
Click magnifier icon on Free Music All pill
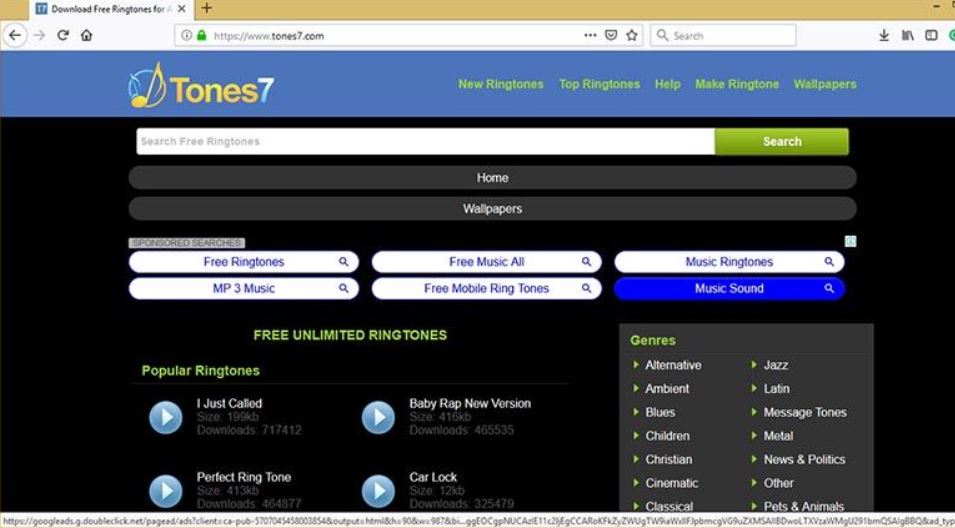tap(586, 262)
